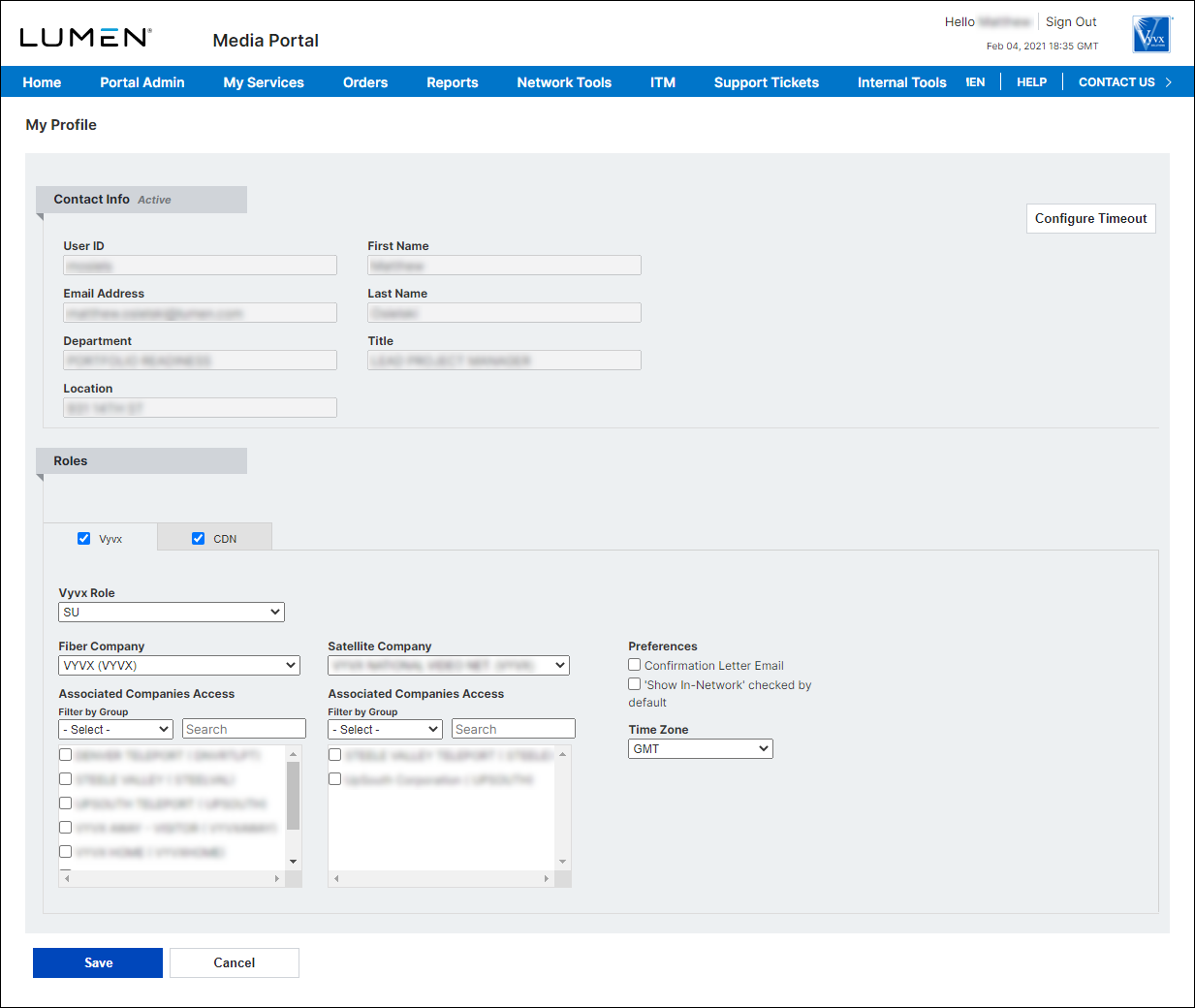Open the Portal Admin menu
Screen dimensions: 1195x1008
(x=142, y=82)
